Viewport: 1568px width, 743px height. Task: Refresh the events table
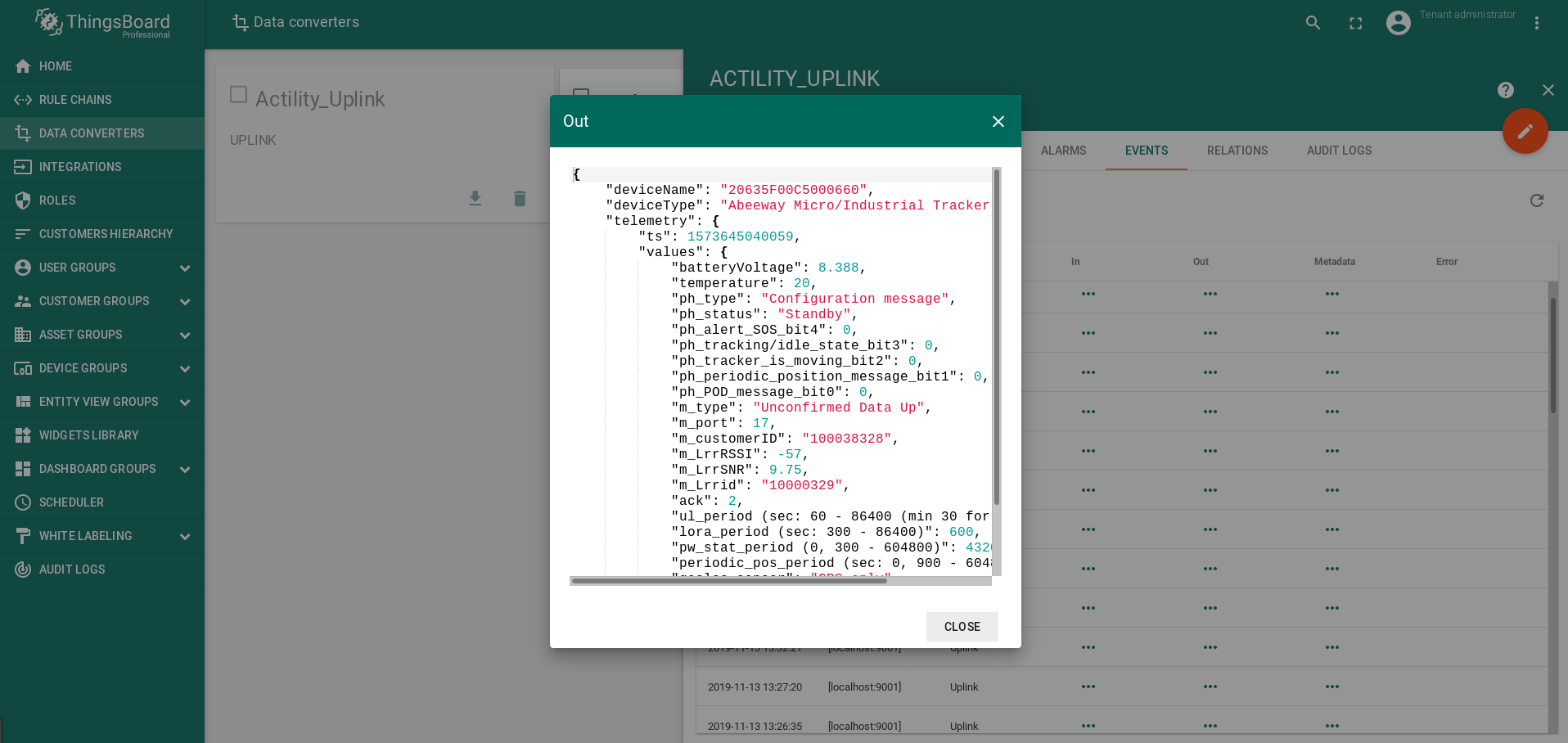coord(1537,200)
